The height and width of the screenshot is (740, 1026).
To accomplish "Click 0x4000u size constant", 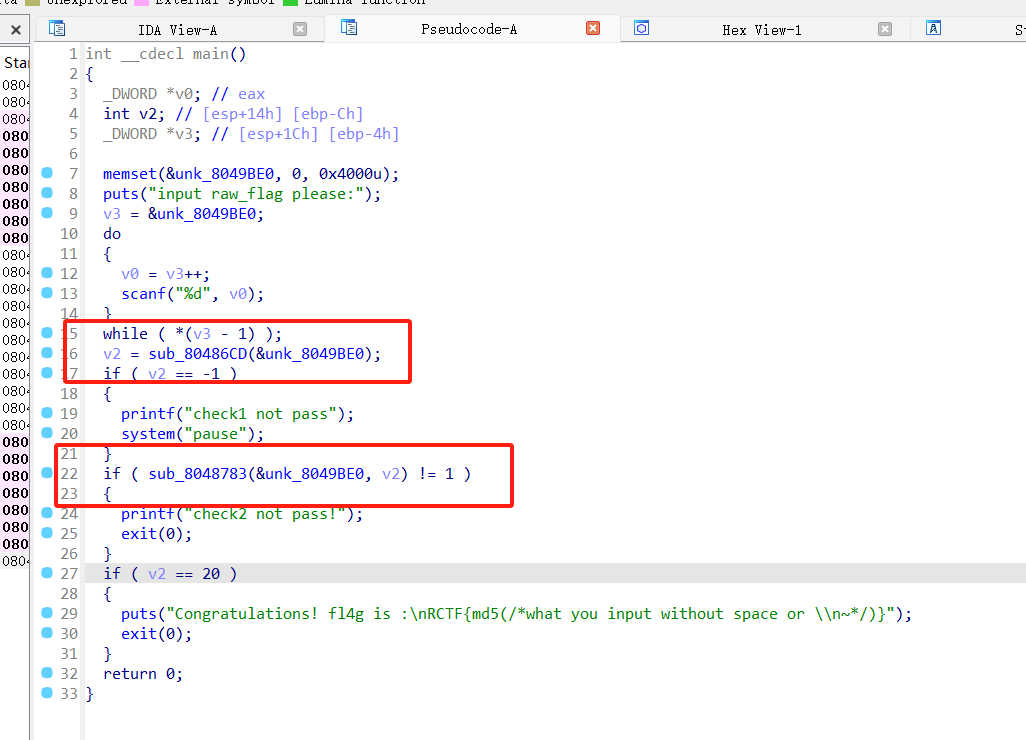I will click(x=350, y=174).
